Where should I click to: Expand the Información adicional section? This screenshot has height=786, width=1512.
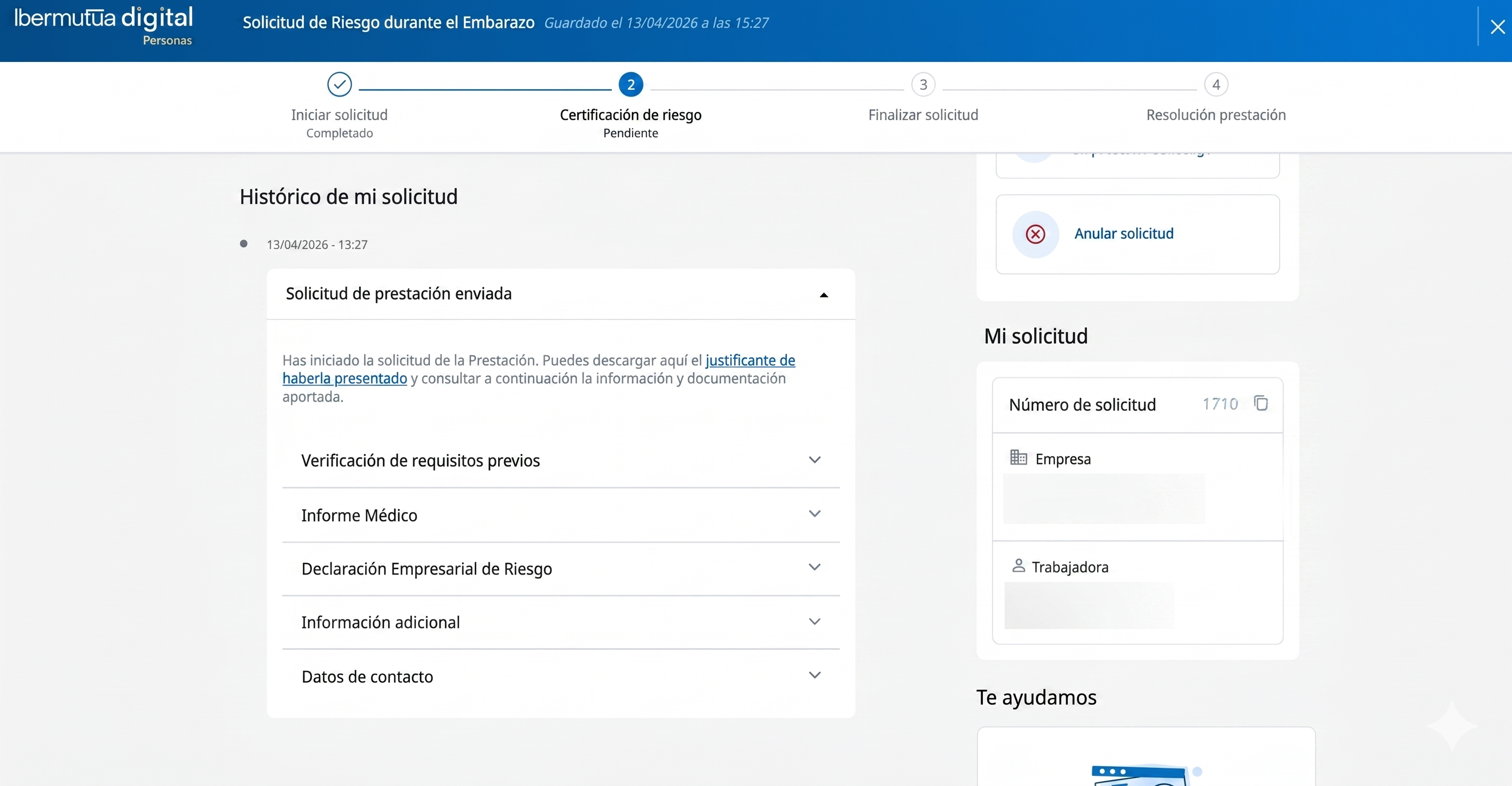tap(814, 622)
